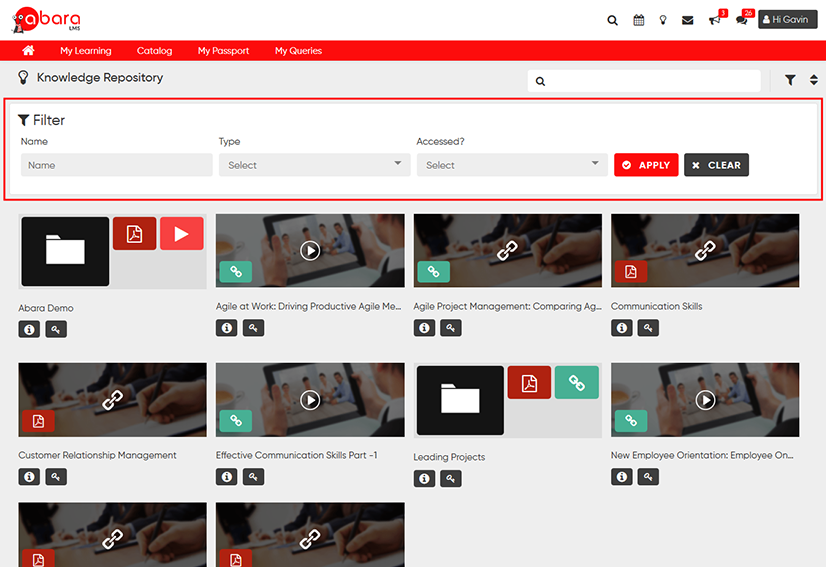
Task: Click the Abara LMS logo
Action: (x=46, y=20)
